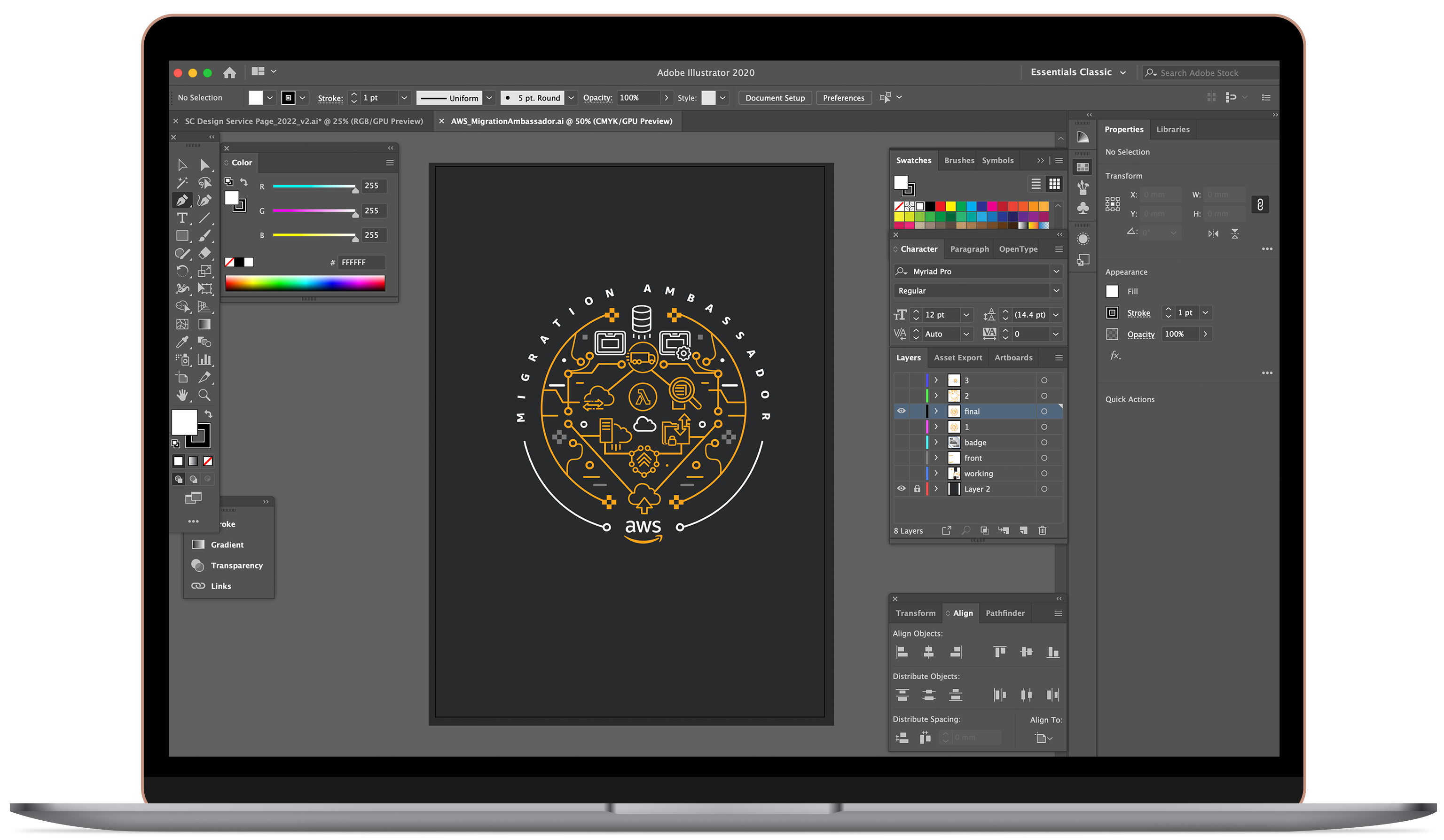This screenshot has width=1444, height=840.
Task: Open the Libraries tab
Action: pyautogui.click(x=1172, y=129)
